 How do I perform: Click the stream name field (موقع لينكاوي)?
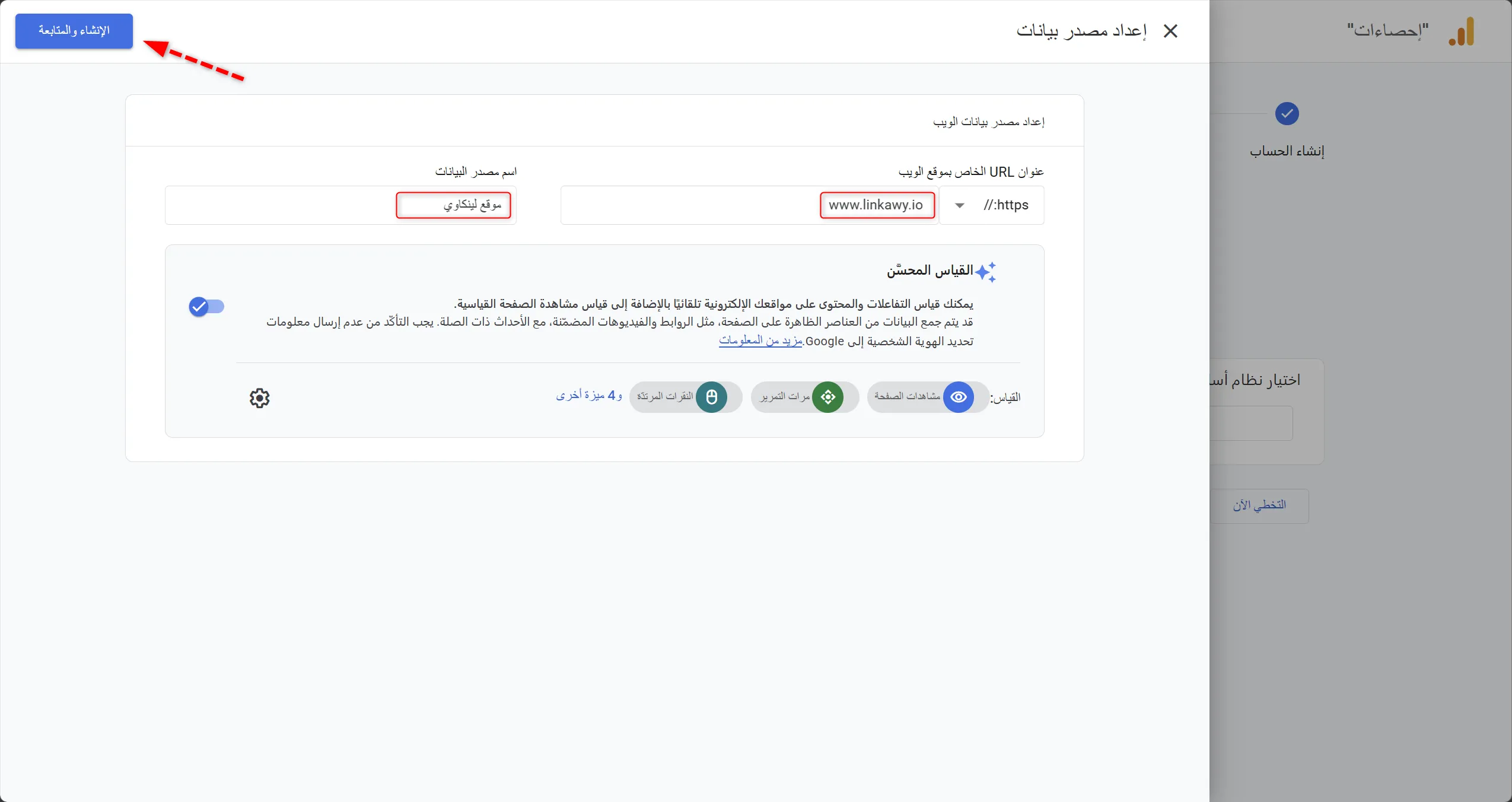click(340, 205)
